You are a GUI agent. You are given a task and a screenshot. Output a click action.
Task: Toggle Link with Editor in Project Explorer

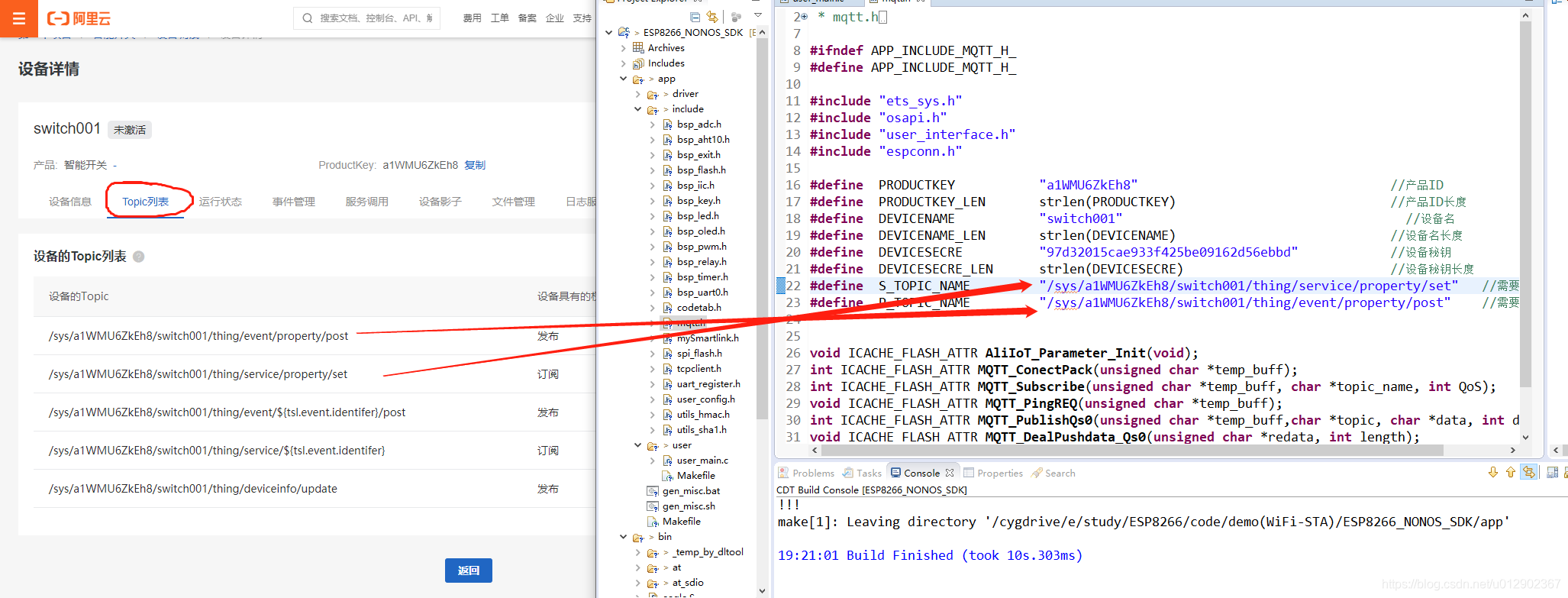(x=712, y=17)
